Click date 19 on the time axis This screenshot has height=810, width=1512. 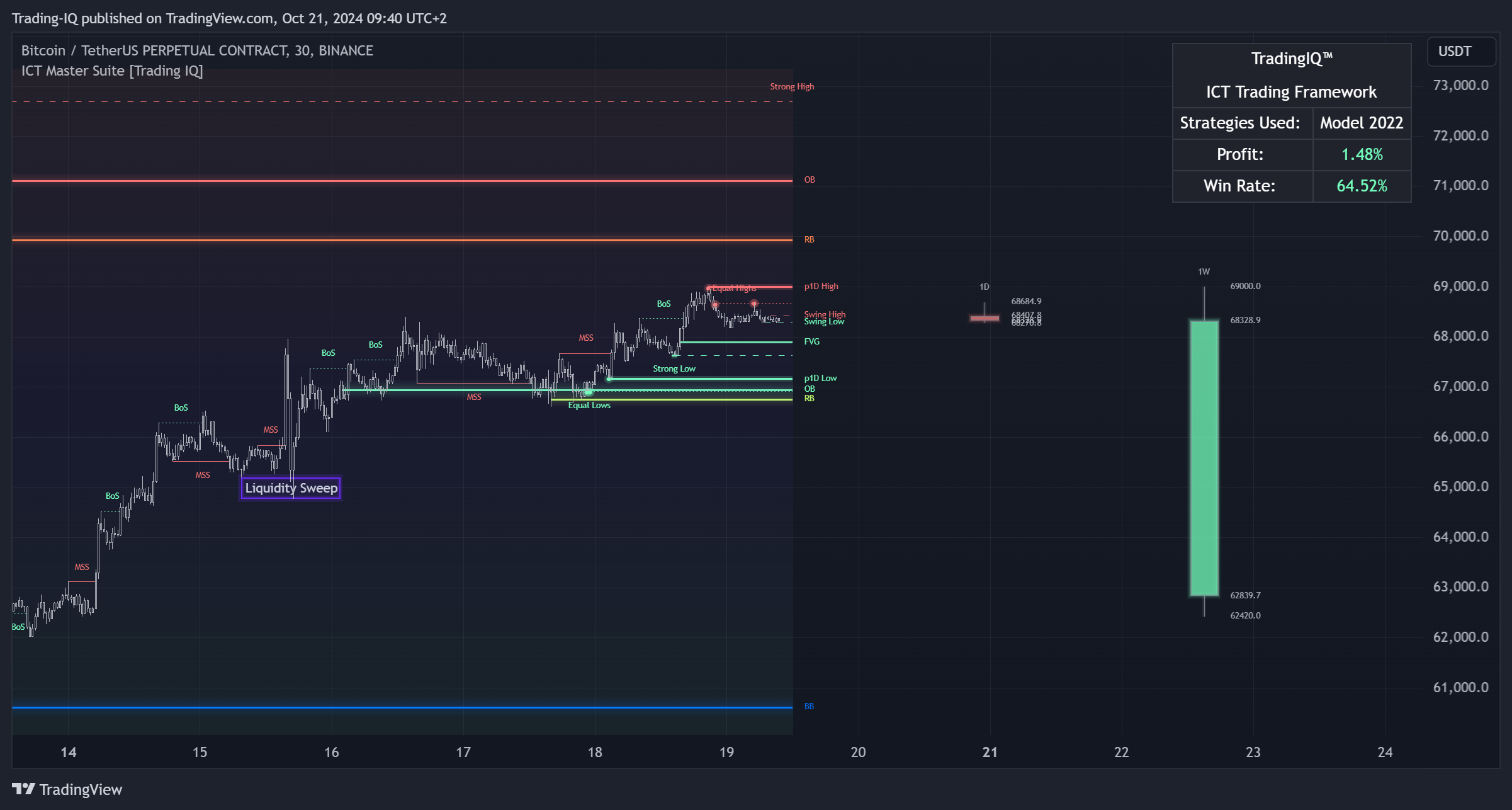tap(726, 752)
